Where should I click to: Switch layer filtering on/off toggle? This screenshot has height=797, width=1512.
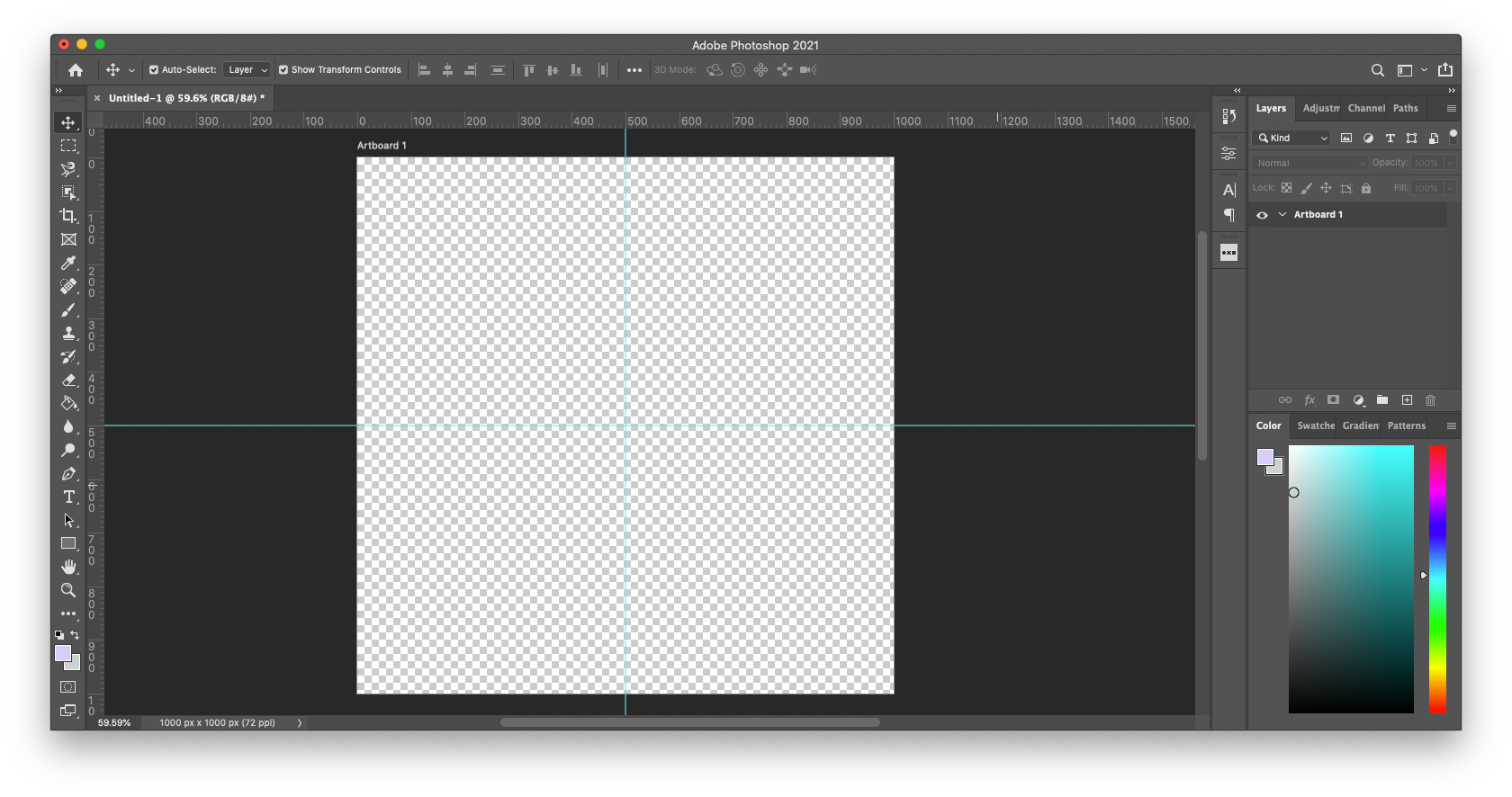1453,138
